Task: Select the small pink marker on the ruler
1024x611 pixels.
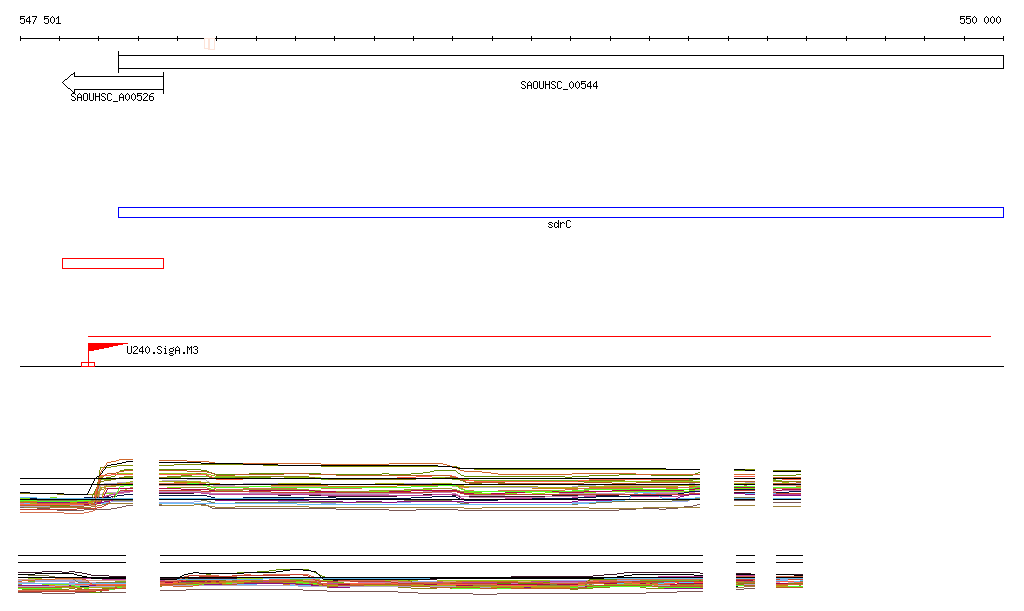Action: click(209, 43)
